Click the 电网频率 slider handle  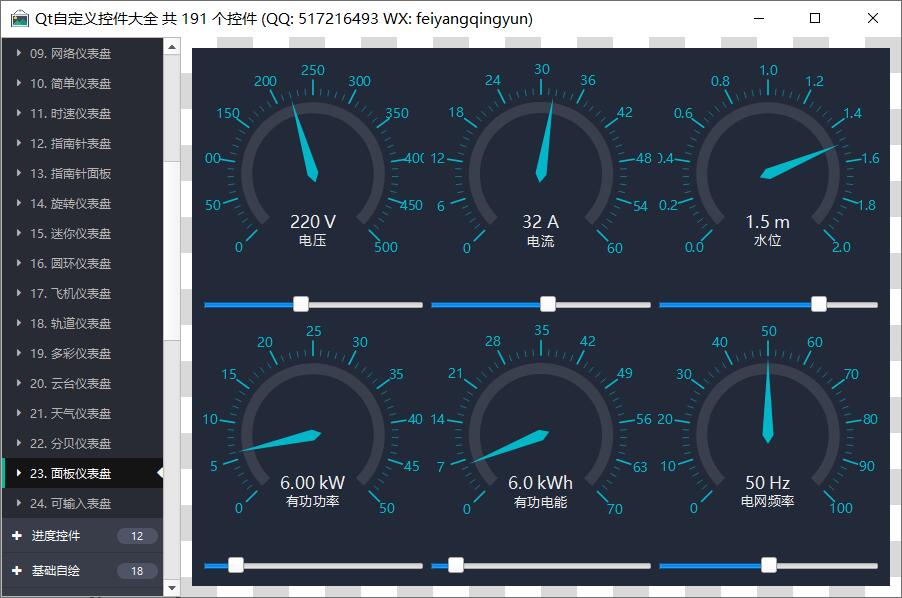coord(769,565)
